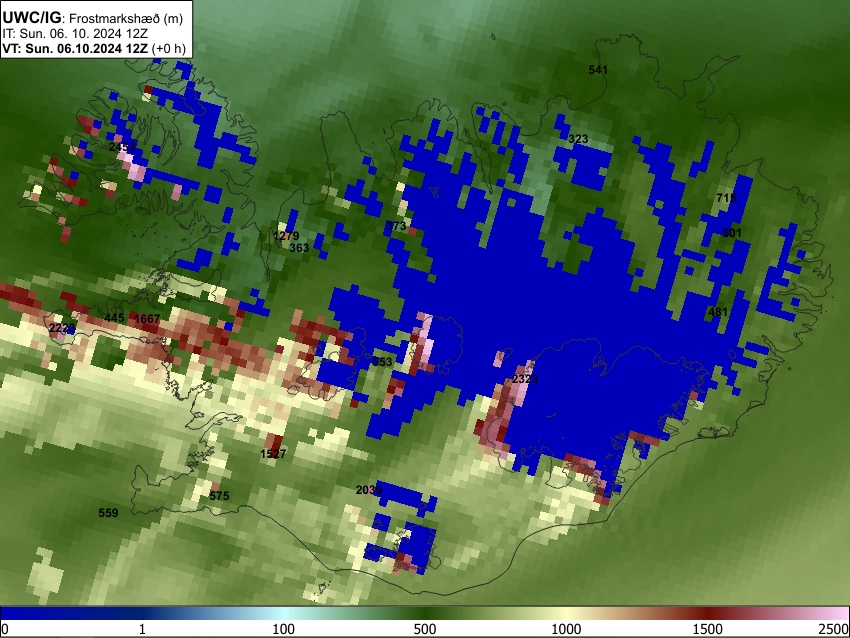Click the 0 tick on the color scale
The height and width of the screenshot is (638, 850).
pos(5,629)
